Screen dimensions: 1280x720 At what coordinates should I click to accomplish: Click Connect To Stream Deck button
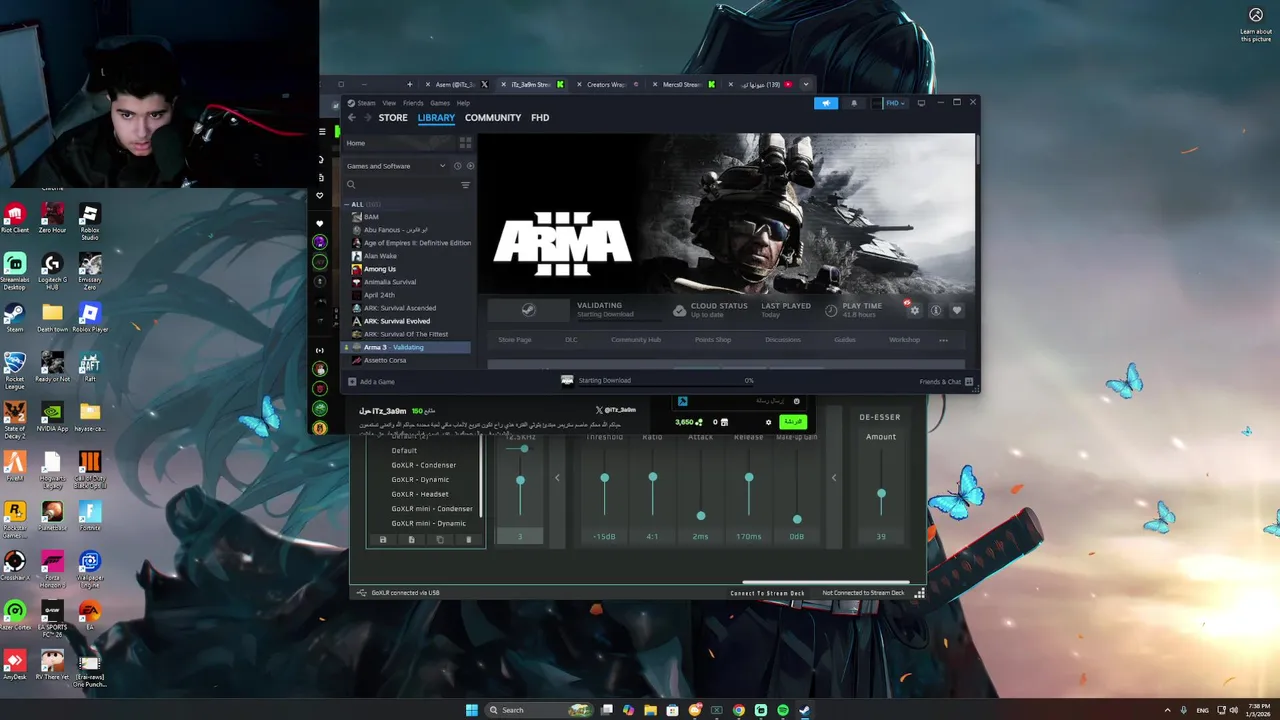tap(767, 593)
